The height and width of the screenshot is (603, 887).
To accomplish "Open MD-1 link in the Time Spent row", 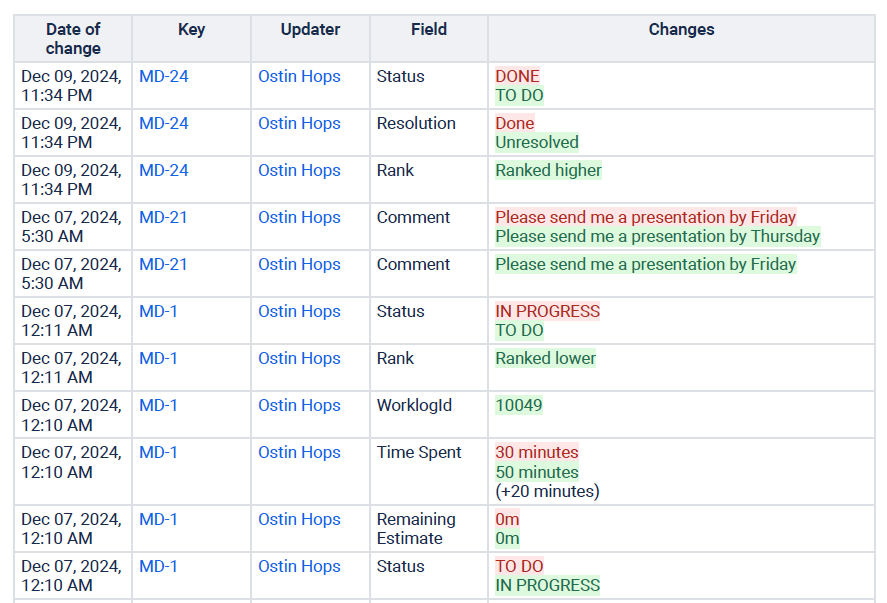I will [158, 452].
